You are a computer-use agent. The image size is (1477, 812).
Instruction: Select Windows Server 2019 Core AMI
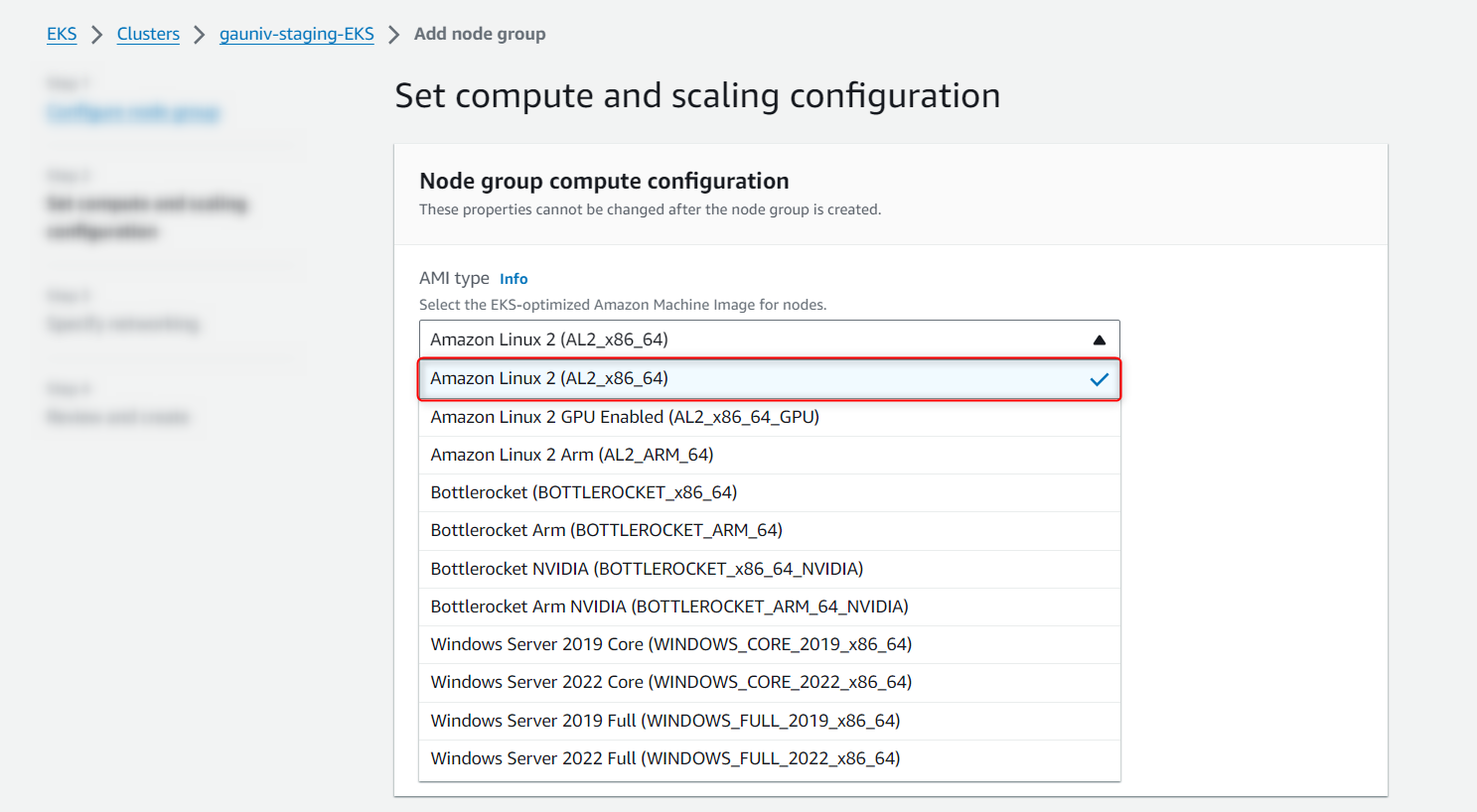point(670,644)
